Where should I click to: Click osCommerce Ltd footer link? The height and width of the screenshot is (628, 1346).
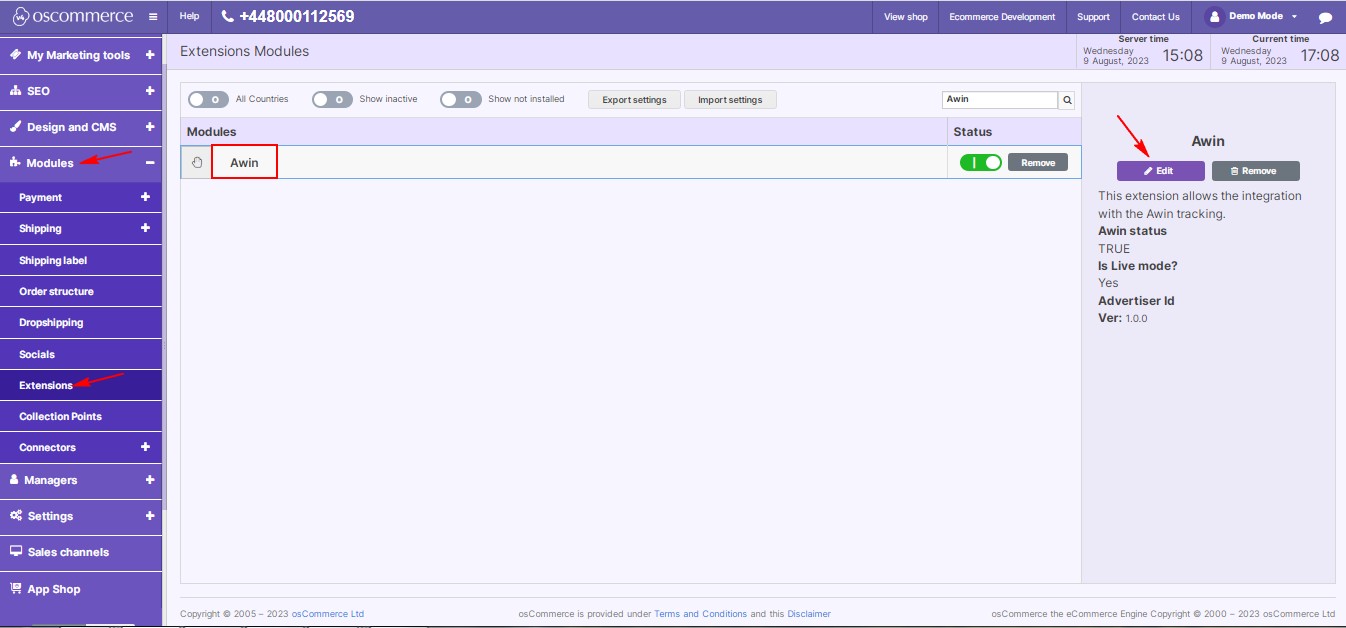pyautogui.click(x=328, y=614)
